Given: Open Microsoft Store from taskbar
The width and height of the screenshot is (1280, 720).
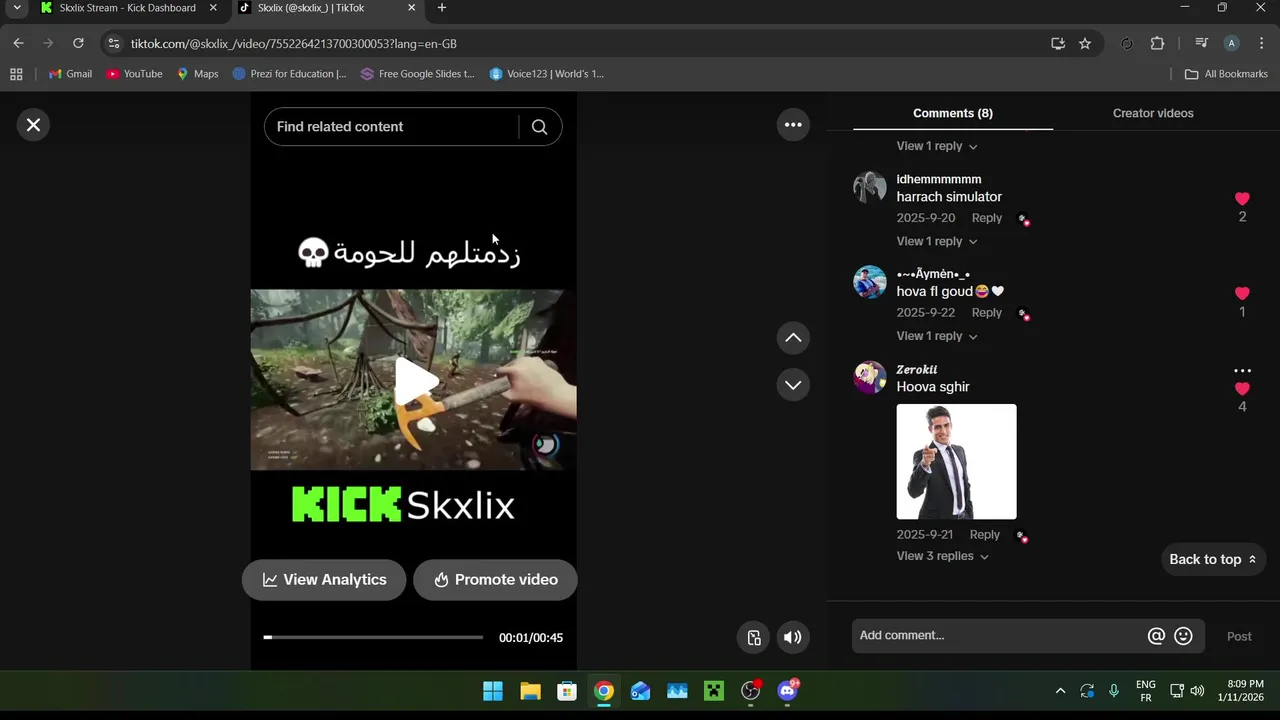Looking at the screenshot, I should coord(567,691).
